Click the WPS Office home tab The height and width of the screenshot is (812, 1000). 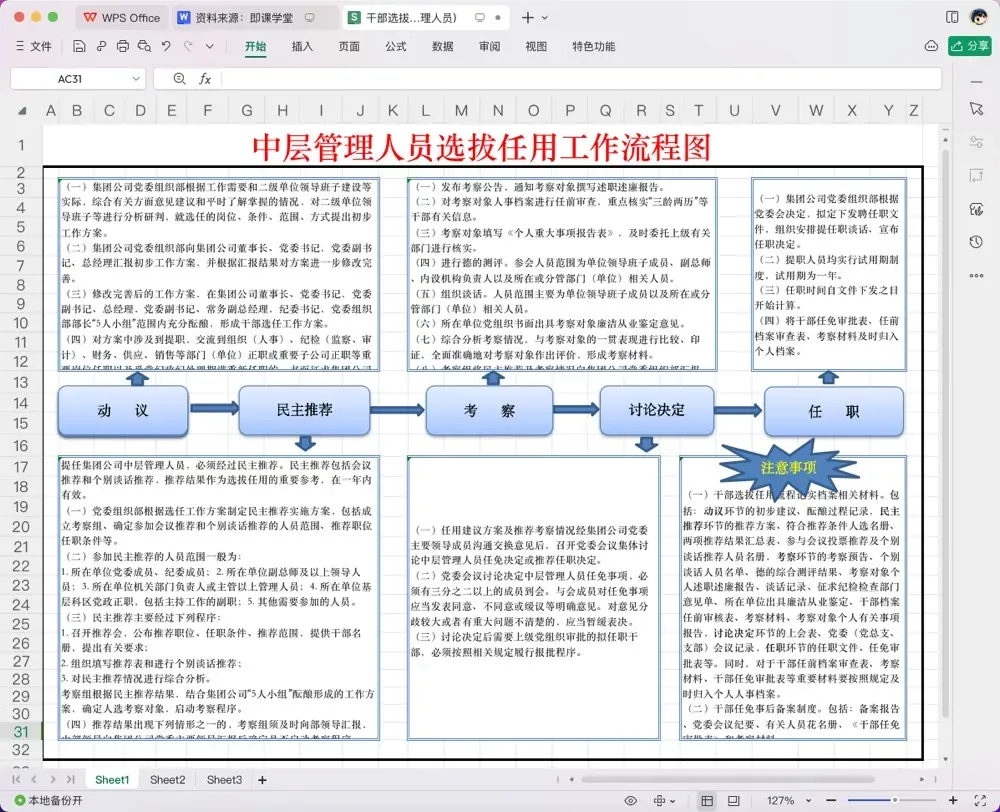(122, 17)
